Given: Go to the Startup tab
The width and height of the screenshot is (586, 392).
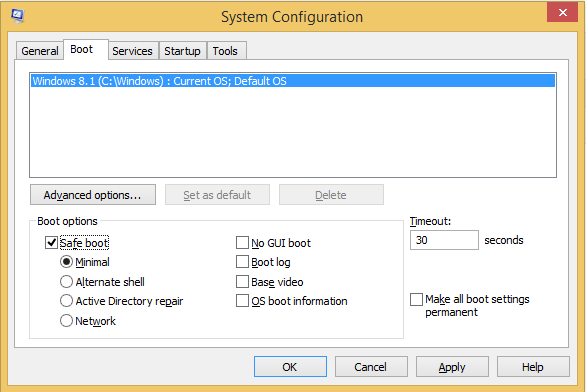Looking at the screenshot, I should pyautogui.click(x=182, y=51).
